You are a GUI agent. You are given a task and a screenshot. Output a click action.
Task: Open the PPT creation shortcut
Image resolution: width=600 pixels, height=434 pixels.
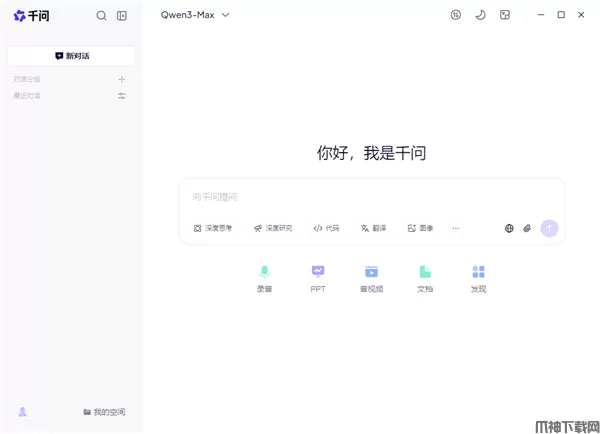click(318, 277)
